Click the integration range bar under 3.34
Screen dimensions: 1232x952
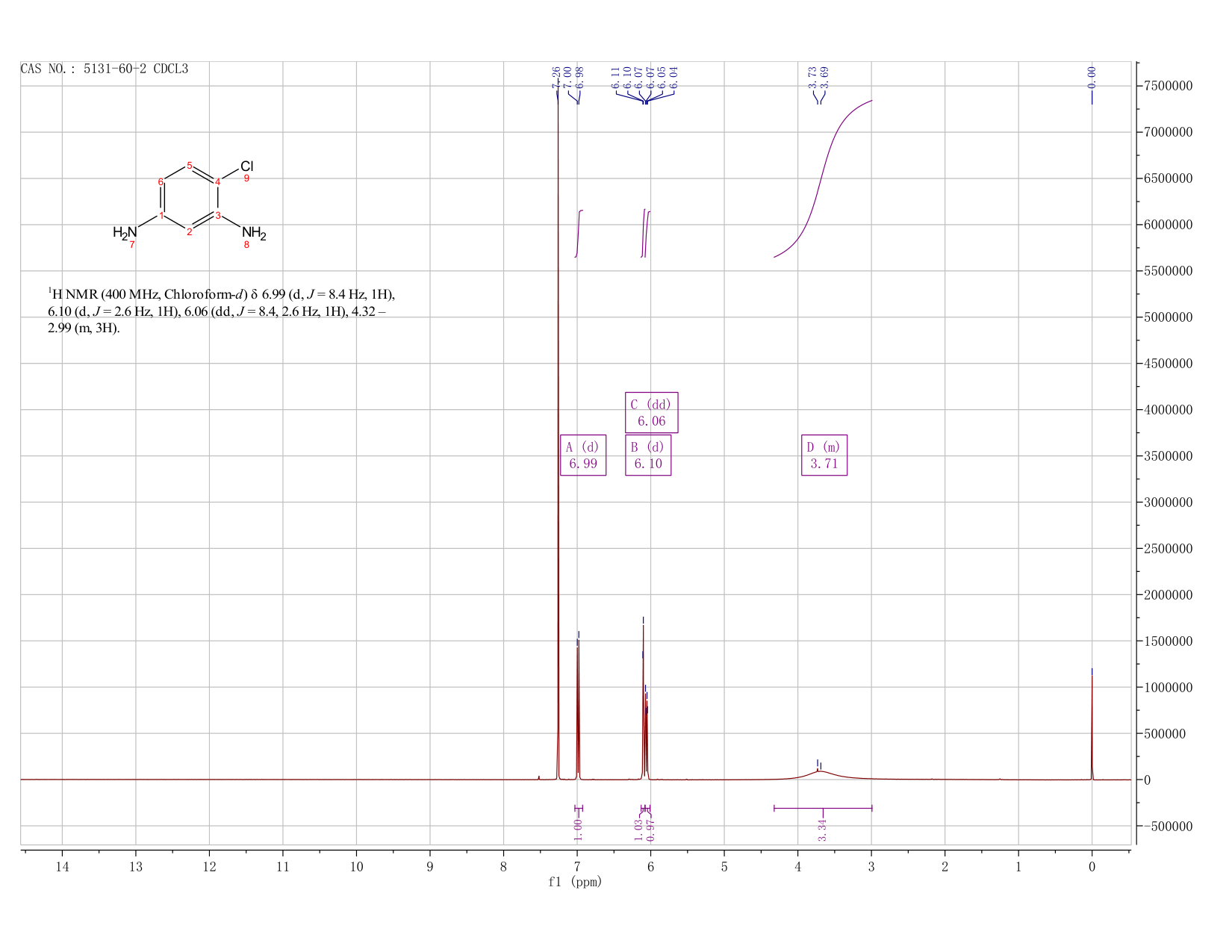(823, 808)
